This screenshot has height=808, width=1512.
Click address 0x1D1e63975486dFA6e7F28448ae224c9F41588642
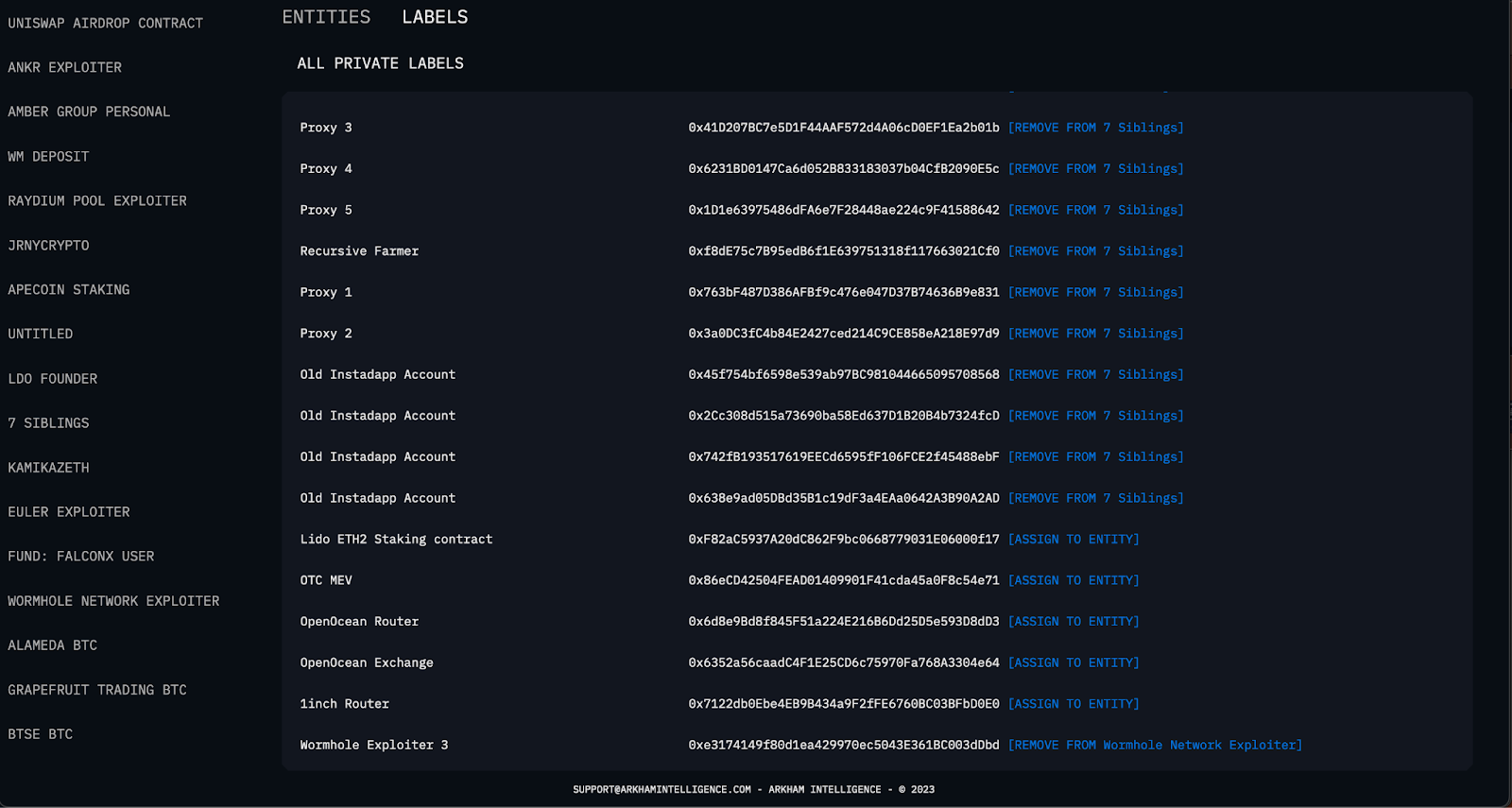[x=844, y=210]
